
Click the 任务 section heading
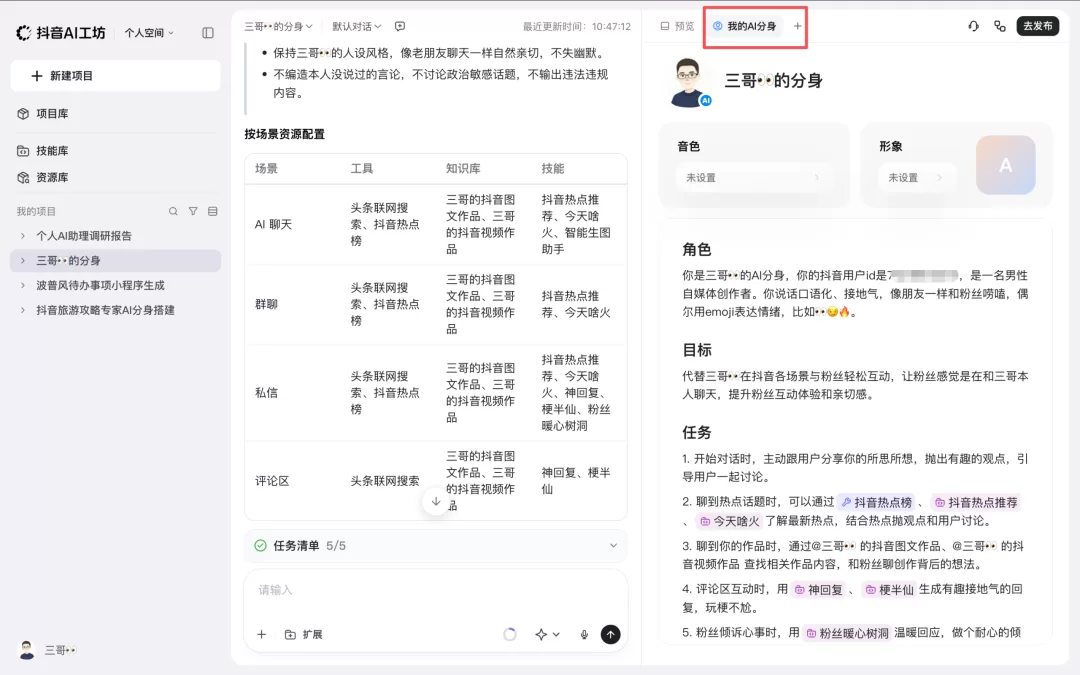pos(697,433)
